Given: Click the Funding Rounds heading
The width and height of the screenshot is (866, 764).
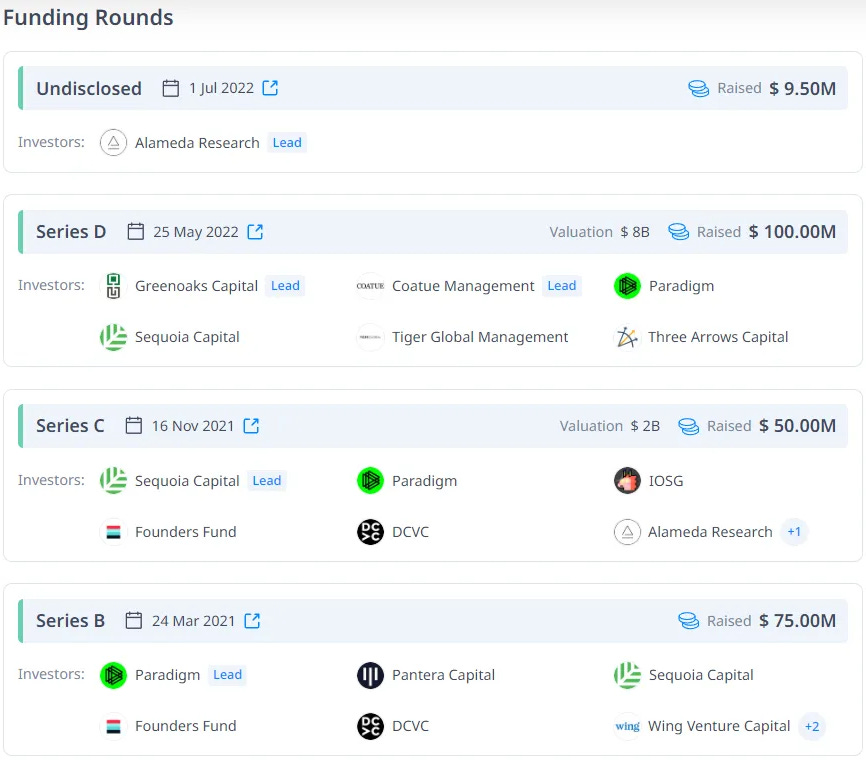Looking at the screenshot, I should tap(88, 18).
